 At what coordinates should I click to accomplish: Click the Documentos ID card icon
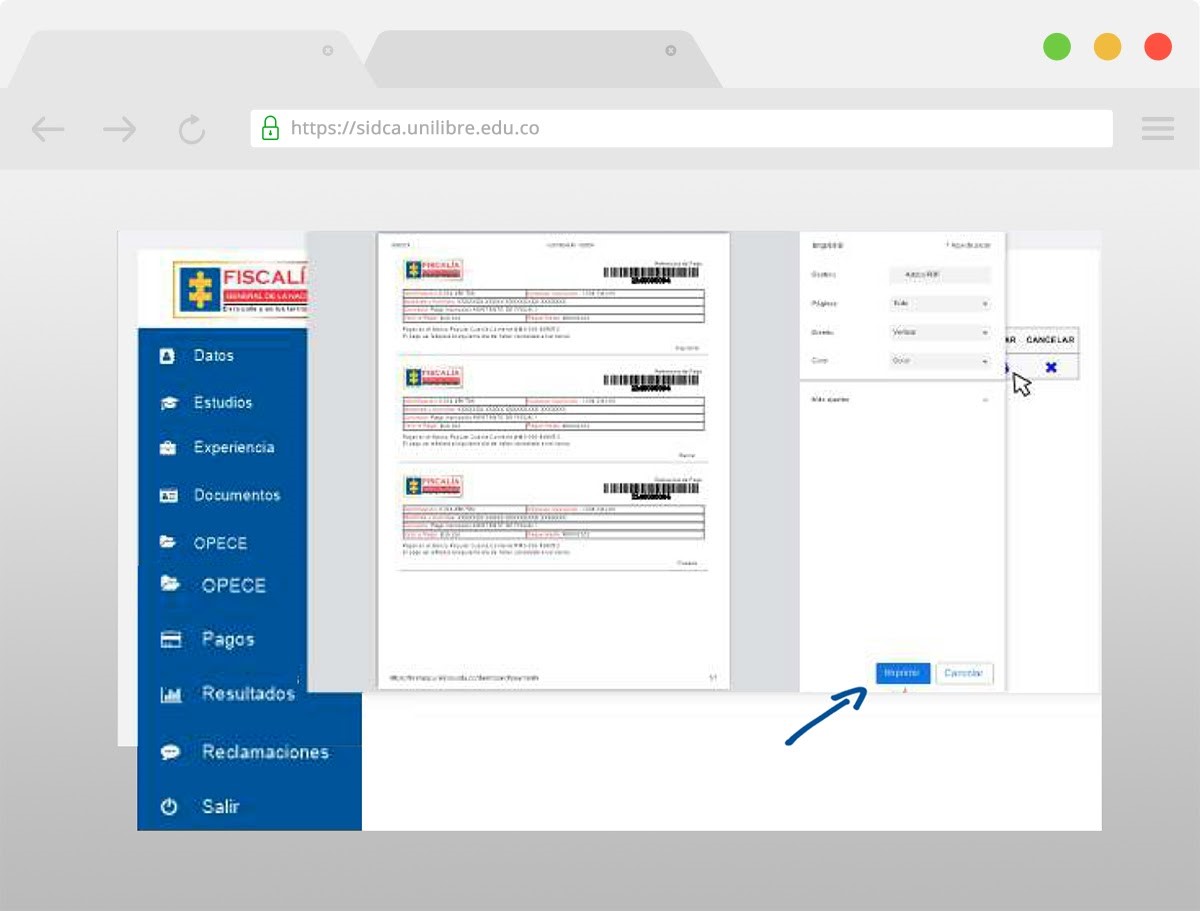(168, 495)
